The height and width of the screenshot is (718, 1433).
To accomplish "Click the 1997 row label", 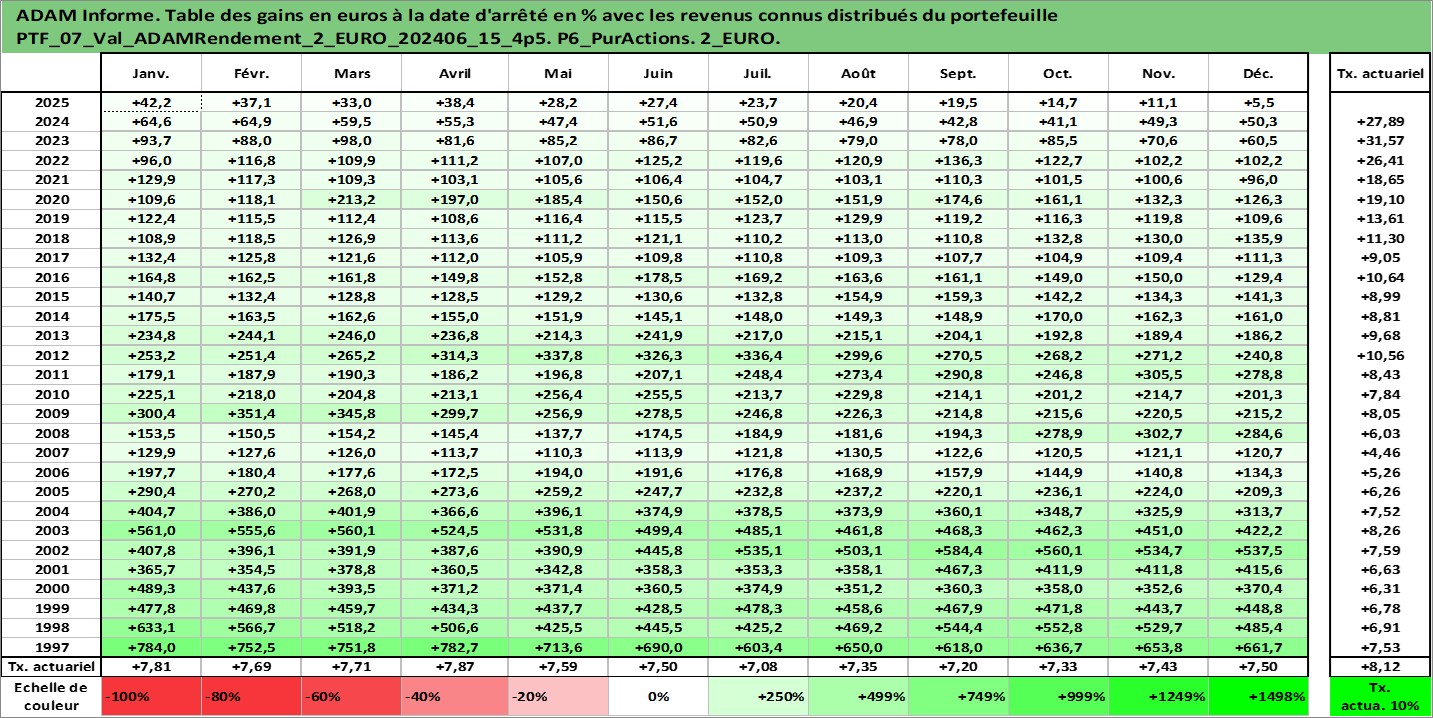I will 51,646.
